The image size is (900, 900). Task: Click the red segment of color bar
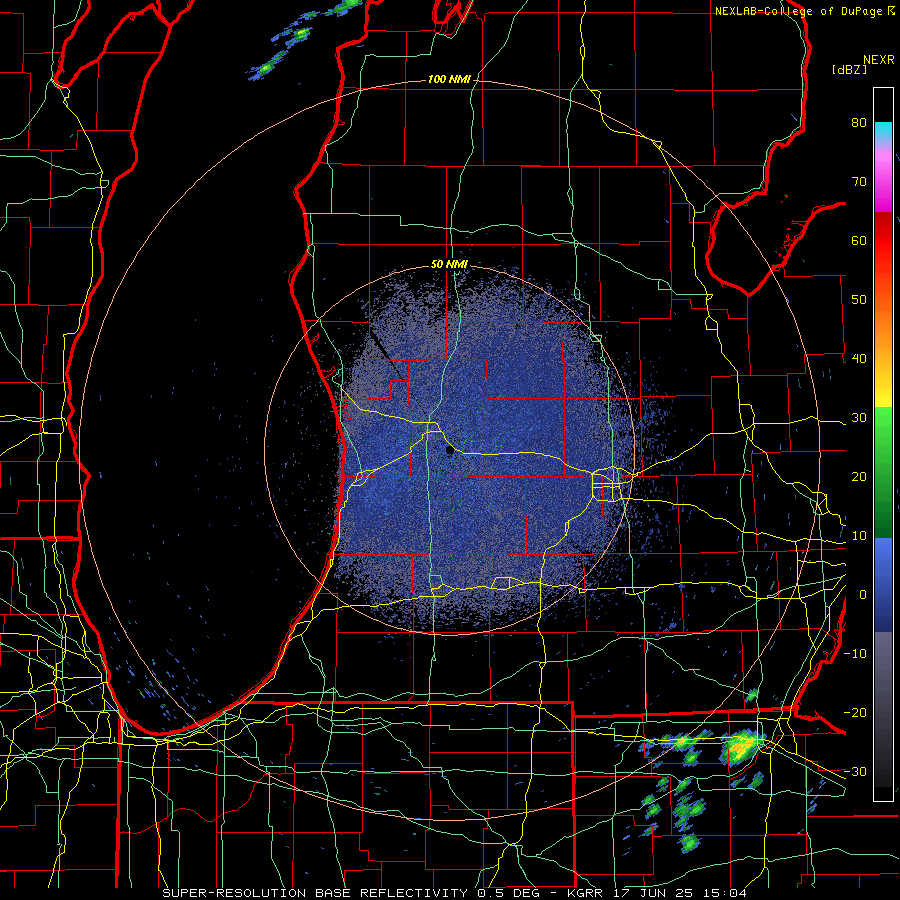click(883, 241)
